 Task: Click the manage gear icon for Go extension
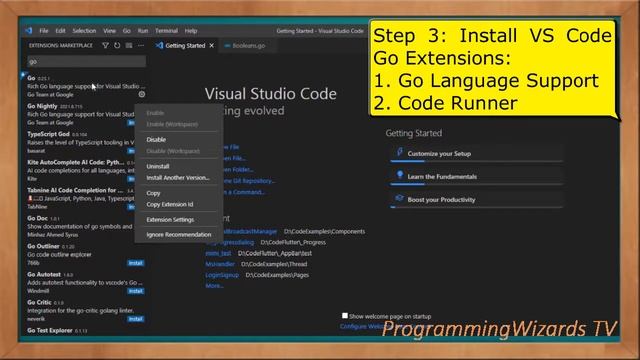click(142, 94)
